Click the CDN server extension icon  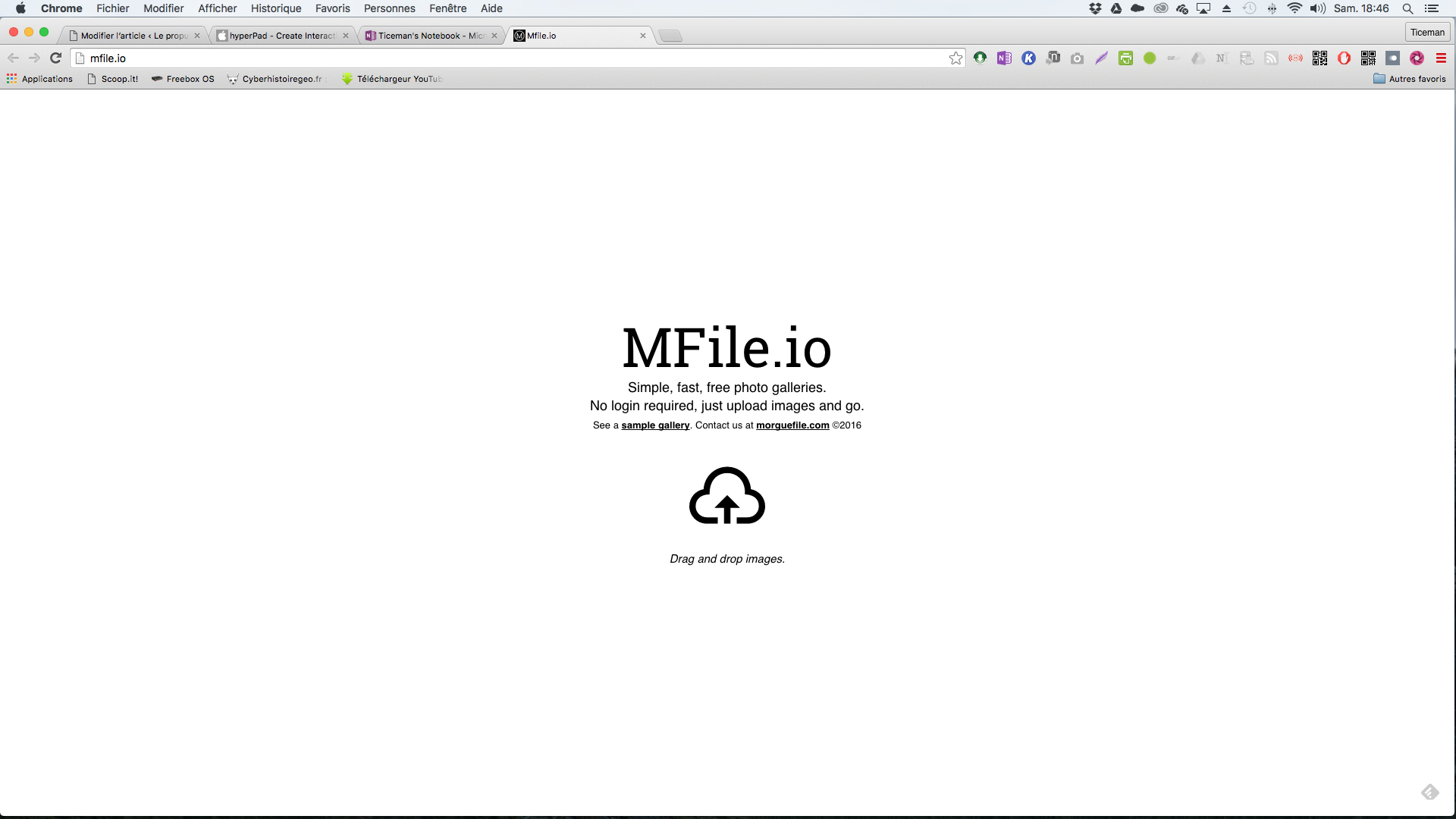click(x=1247, y=58)
